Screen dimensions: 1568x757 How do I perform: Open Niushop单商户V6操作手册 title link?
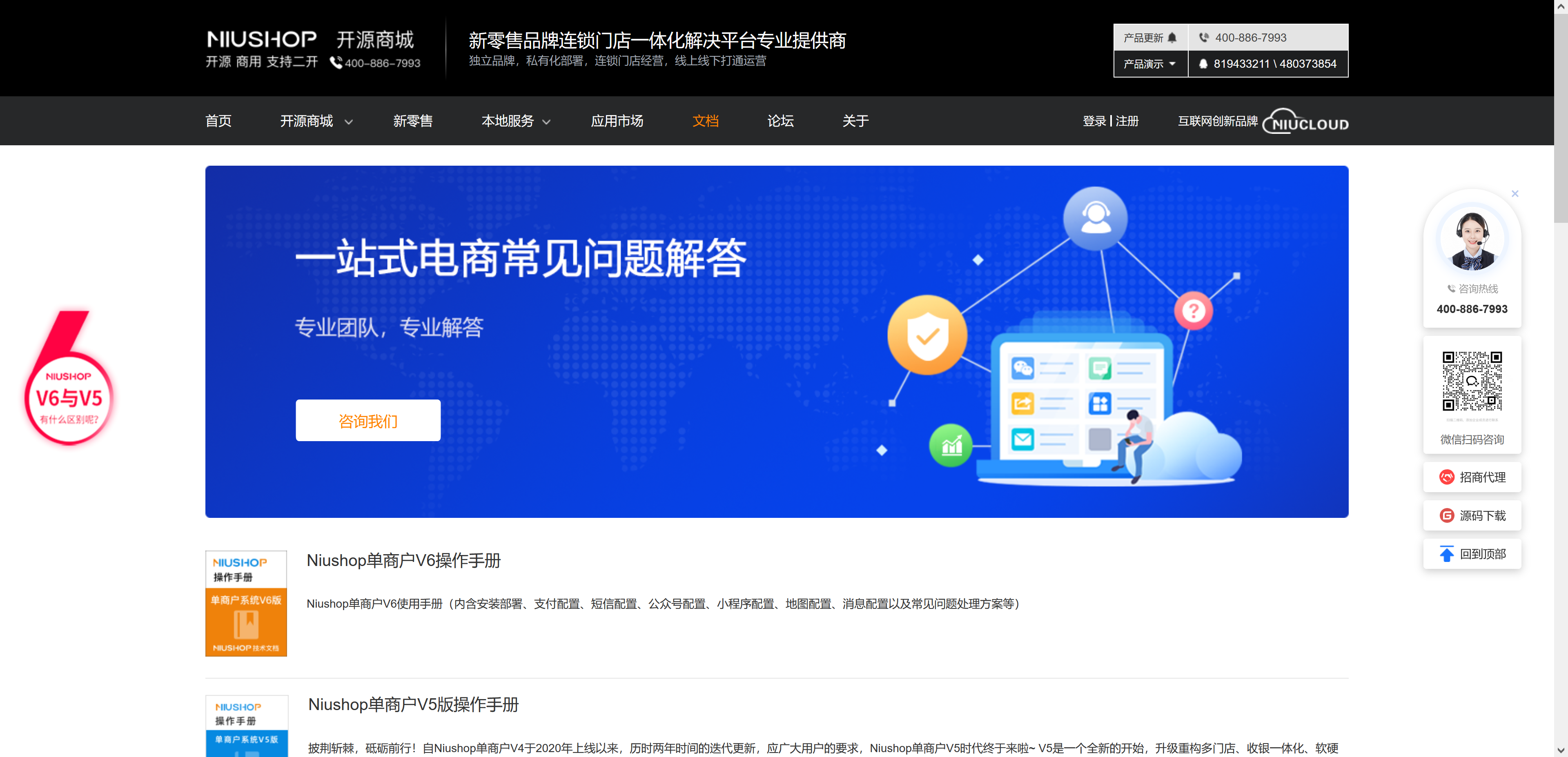[x=403, y=560]
